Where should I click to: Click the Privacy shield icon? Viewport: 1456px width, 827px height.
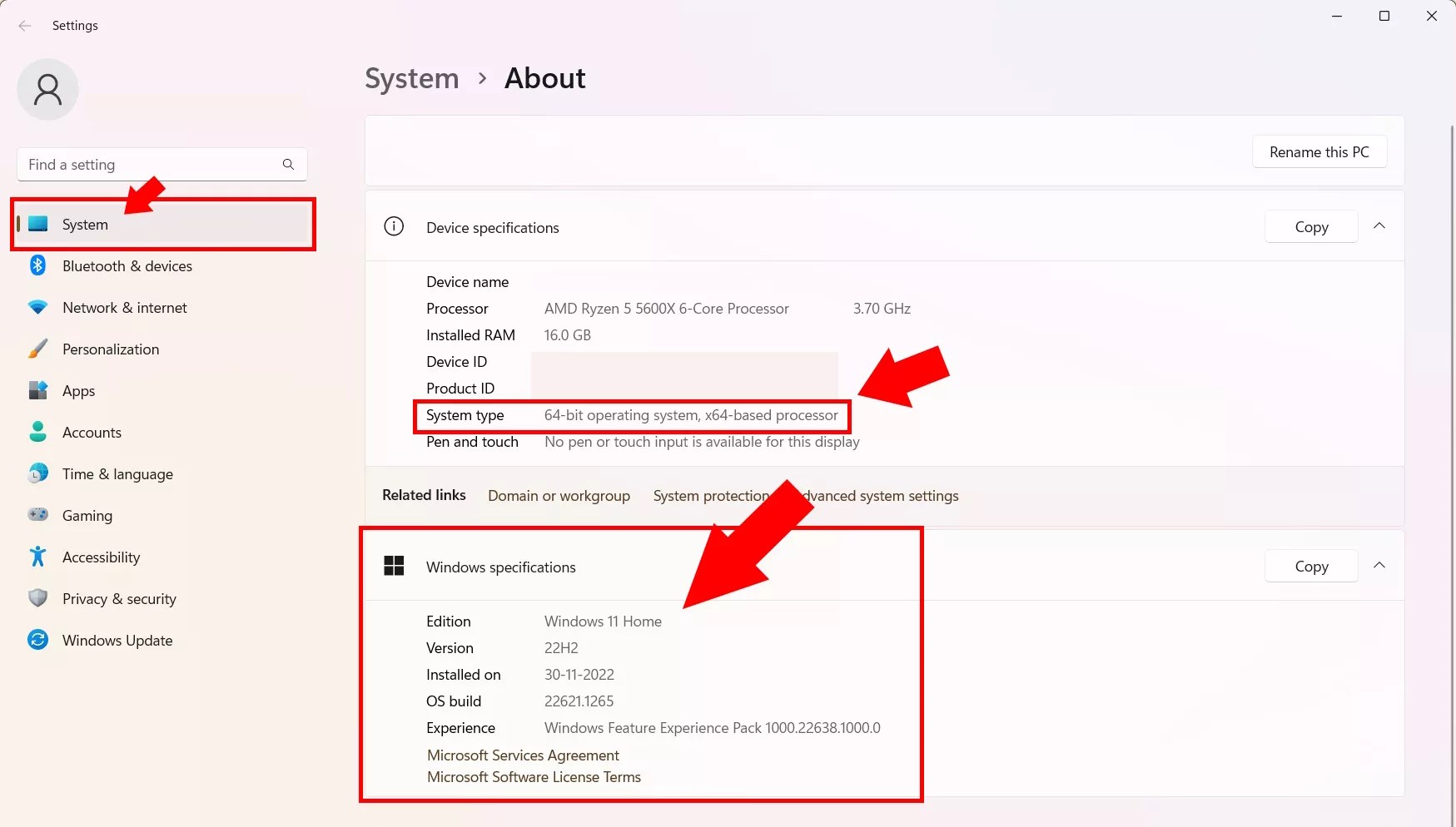(37, 598)
